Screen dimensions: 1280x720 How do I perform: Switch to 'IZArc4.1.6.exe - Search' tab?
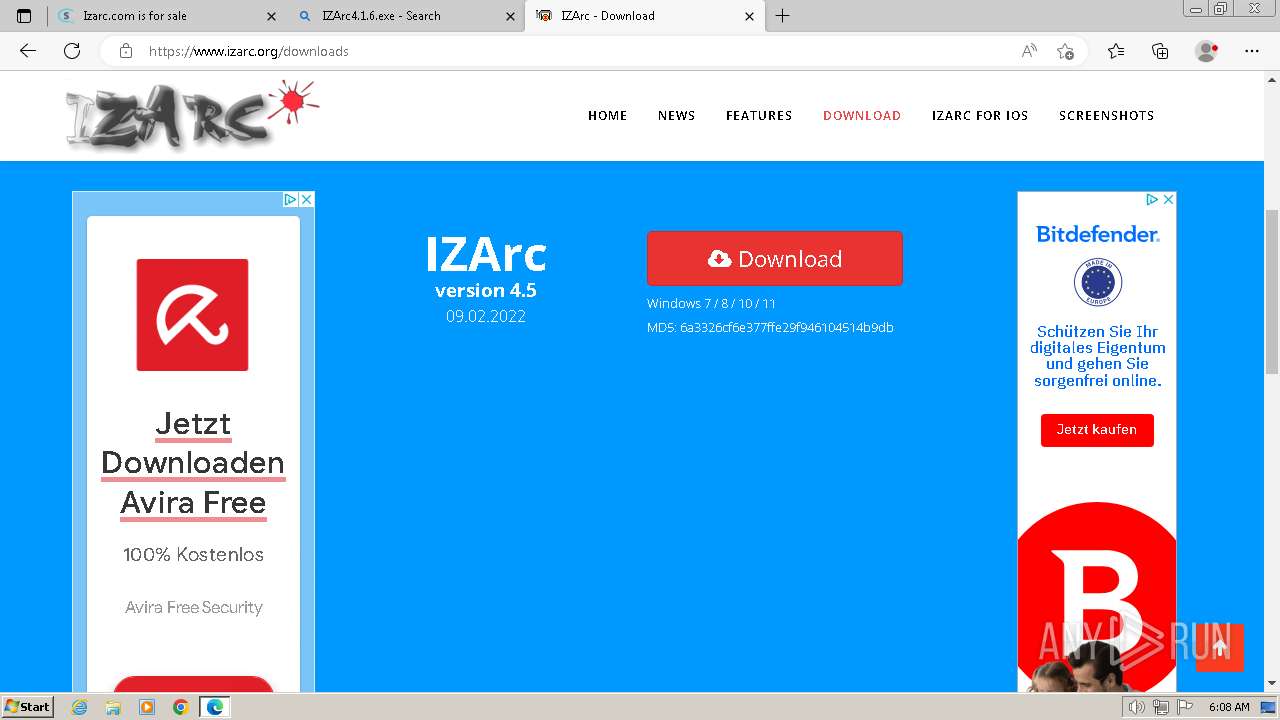[x=405, y=16]
